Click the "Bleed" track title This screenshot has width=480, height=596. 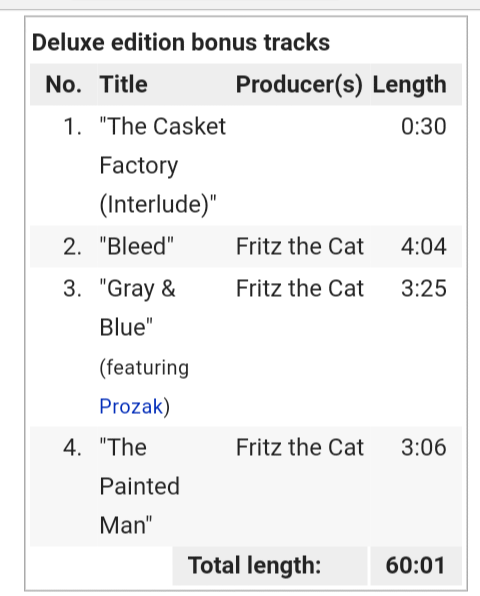(x=136, y=246)
